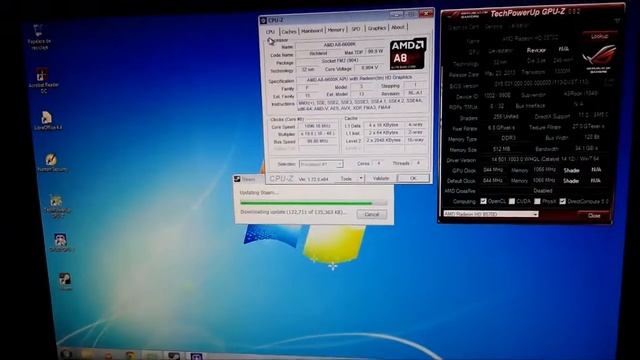640x360 pixels.
Task: Toggle the OpenCL checkbox in GPU-Z
Action: click(484, 201)
